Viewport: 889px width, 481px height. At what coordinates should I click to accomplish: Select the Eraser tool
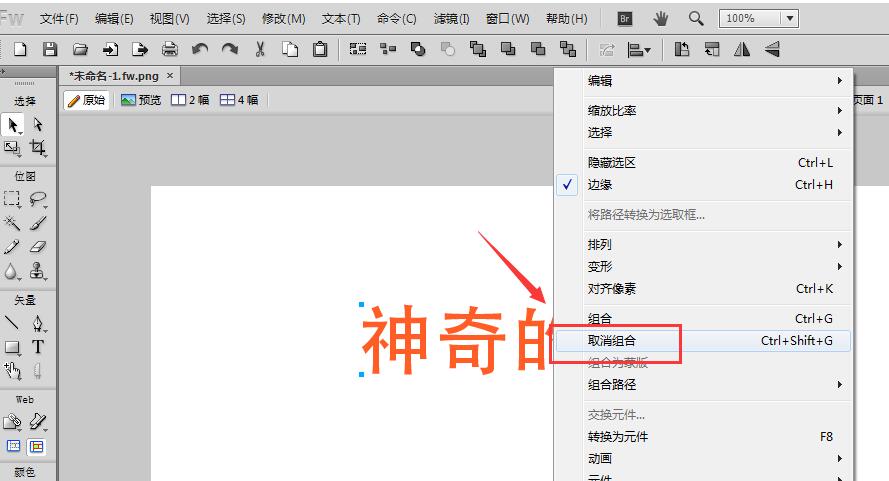click(37, 247)
